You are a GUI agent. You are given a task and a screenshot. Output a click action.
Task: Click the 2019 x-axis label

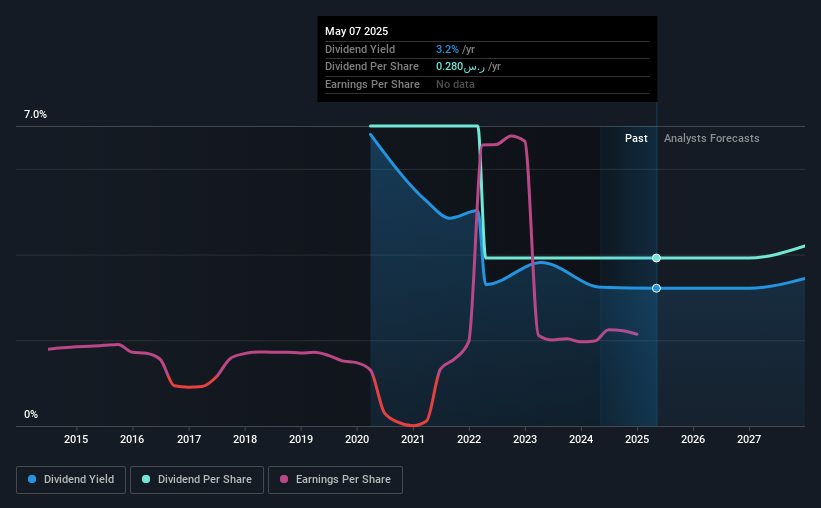coord(301,439)
